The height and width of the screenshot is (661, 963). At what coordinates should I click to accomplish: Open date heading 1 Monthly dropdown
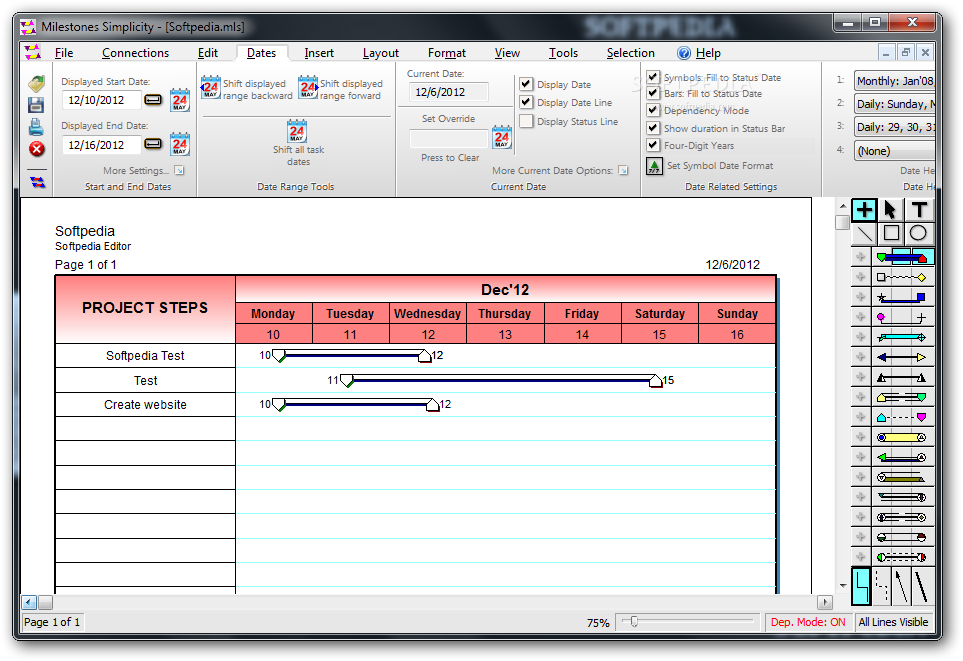(894, 80)
